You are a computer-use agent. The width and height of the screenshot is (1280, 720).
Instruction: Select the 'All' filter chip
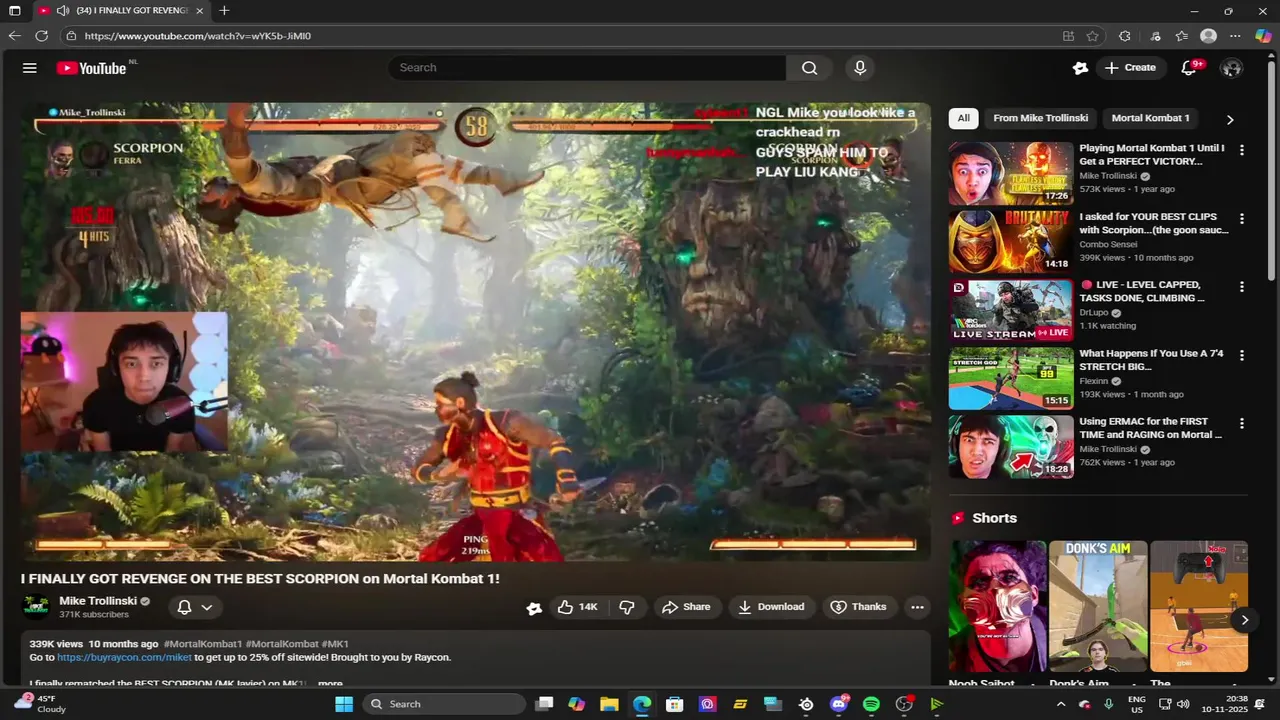point(963,118)
